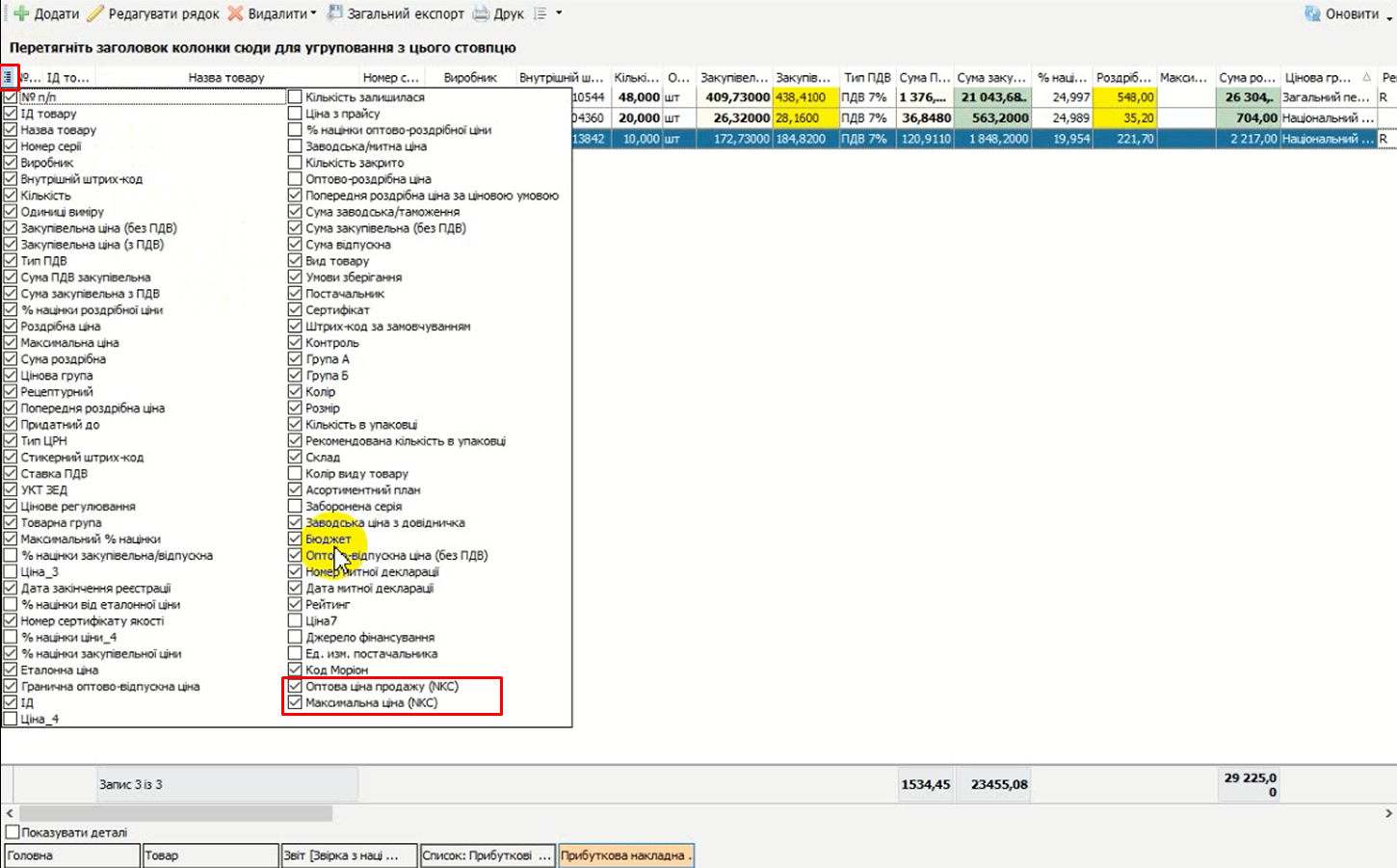Click the Тип ПДВ column header

click(866, 77)
